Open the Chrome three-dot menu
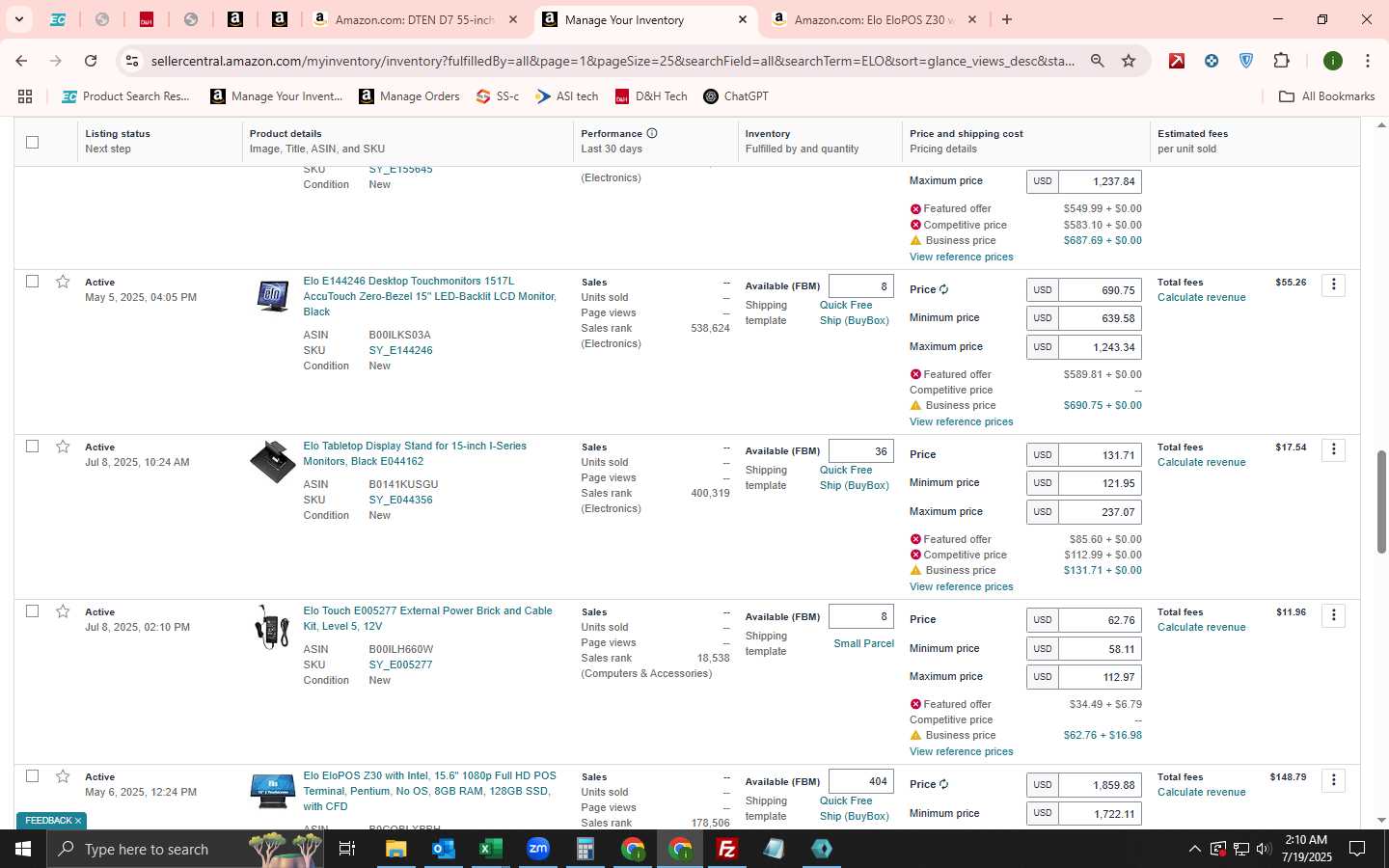This screenshot has height=868, width=1389. (x=1367, y=61)
